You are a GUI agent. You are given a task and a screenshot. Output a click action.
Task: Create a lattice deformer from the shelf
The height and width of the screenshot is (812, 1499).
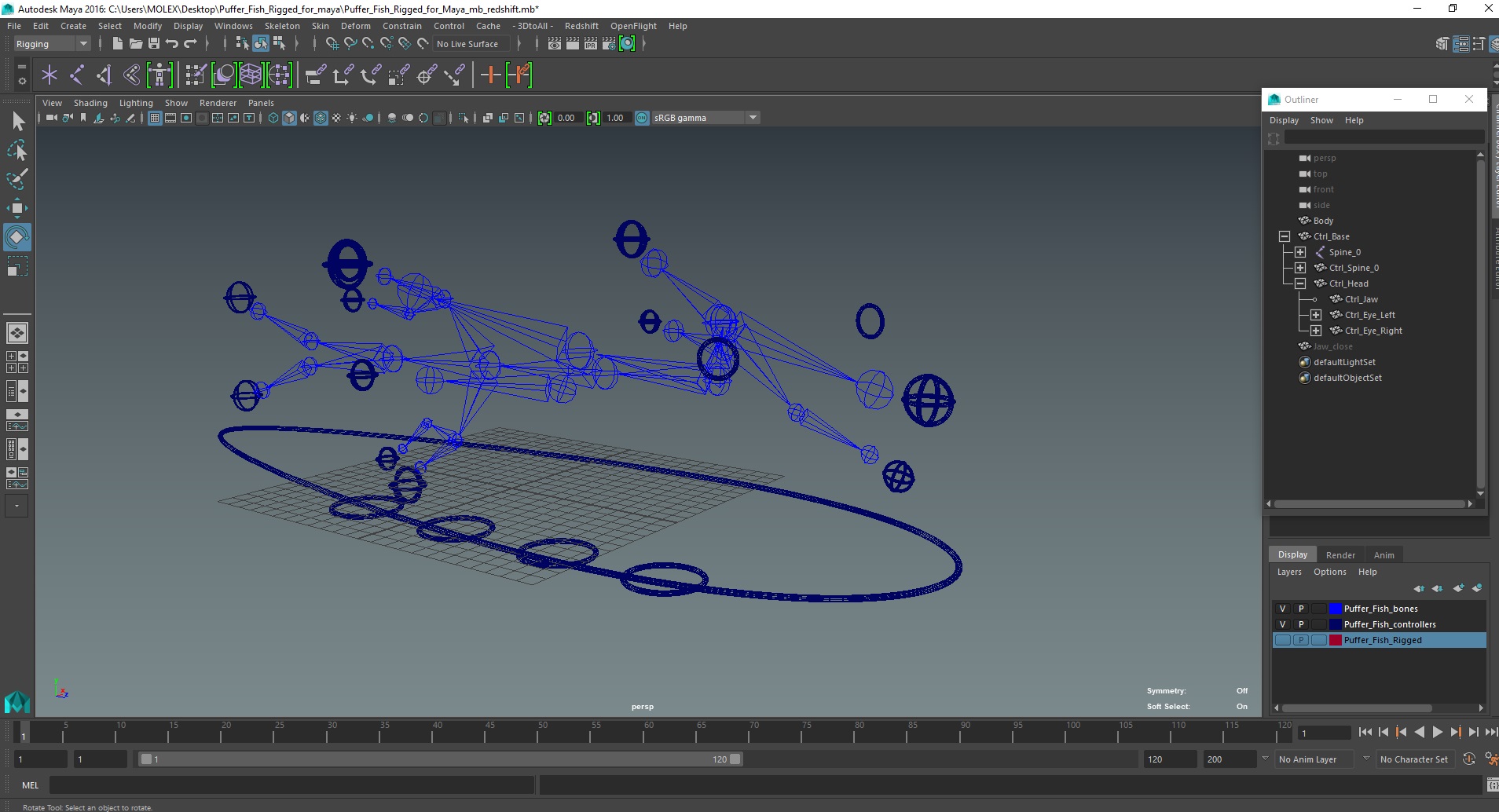(x=251, y=75)
